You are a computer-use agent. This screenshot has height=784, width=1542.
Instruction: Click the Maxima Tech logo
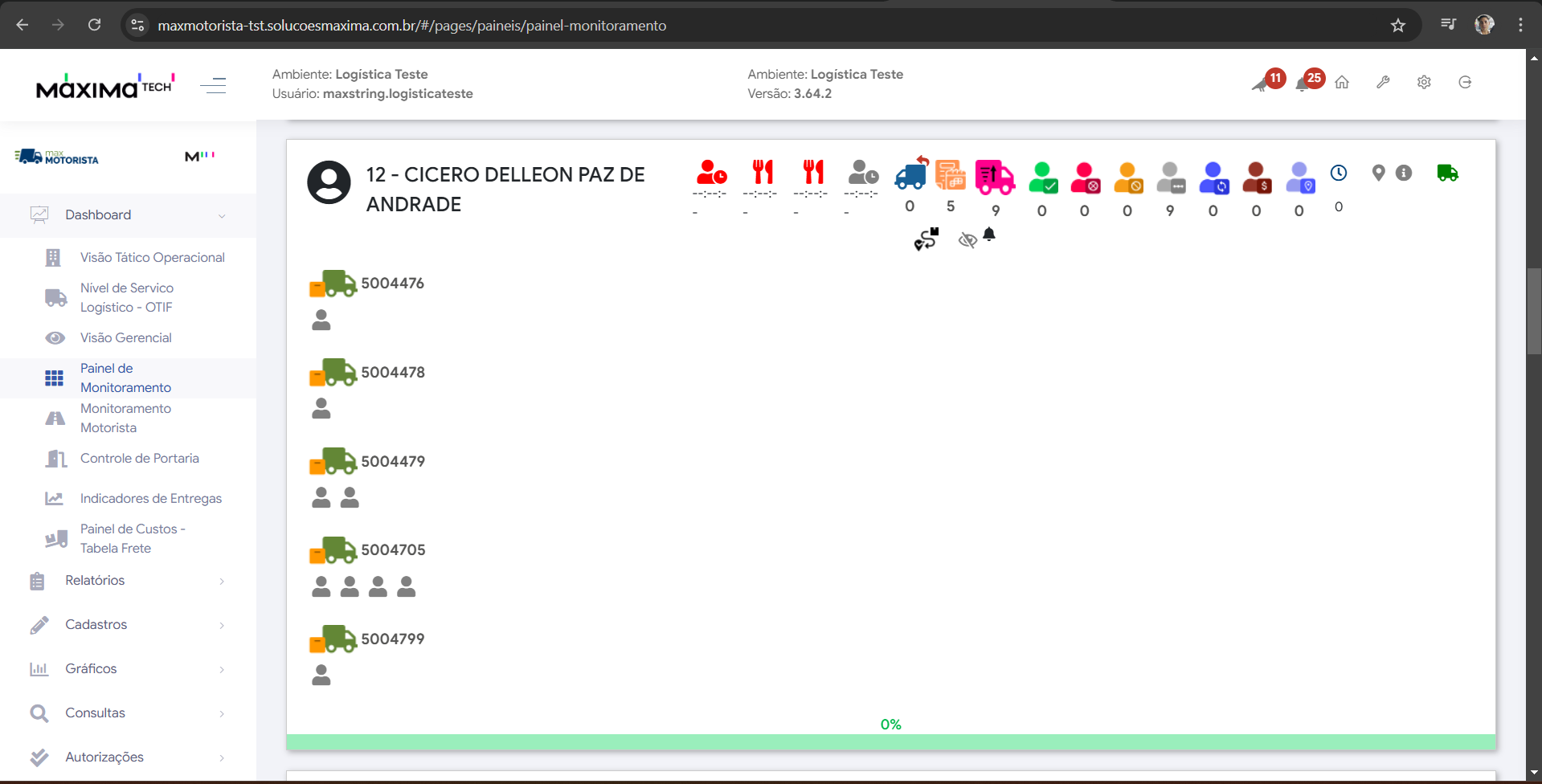pyautogui.click(x=105, y=85)
